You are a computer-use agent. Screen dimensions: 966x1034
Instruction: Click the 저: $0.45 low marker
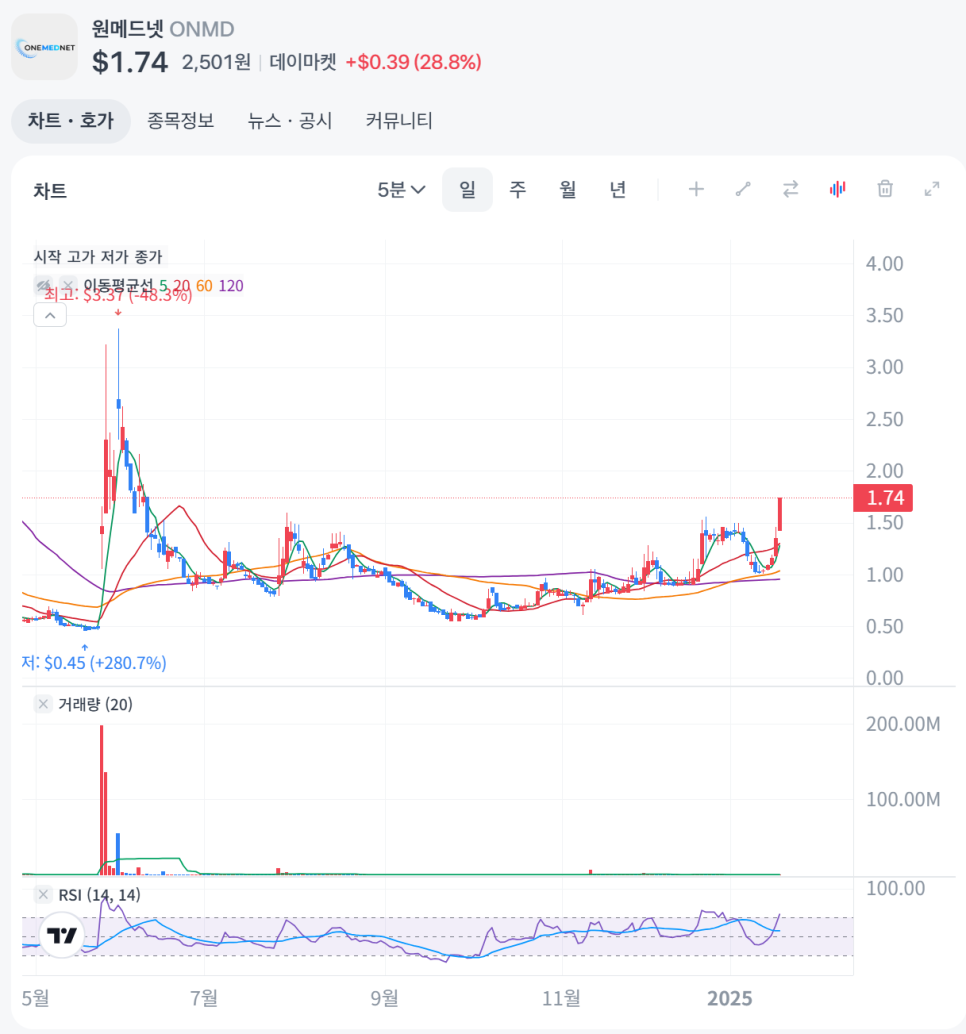pos(94,663)
